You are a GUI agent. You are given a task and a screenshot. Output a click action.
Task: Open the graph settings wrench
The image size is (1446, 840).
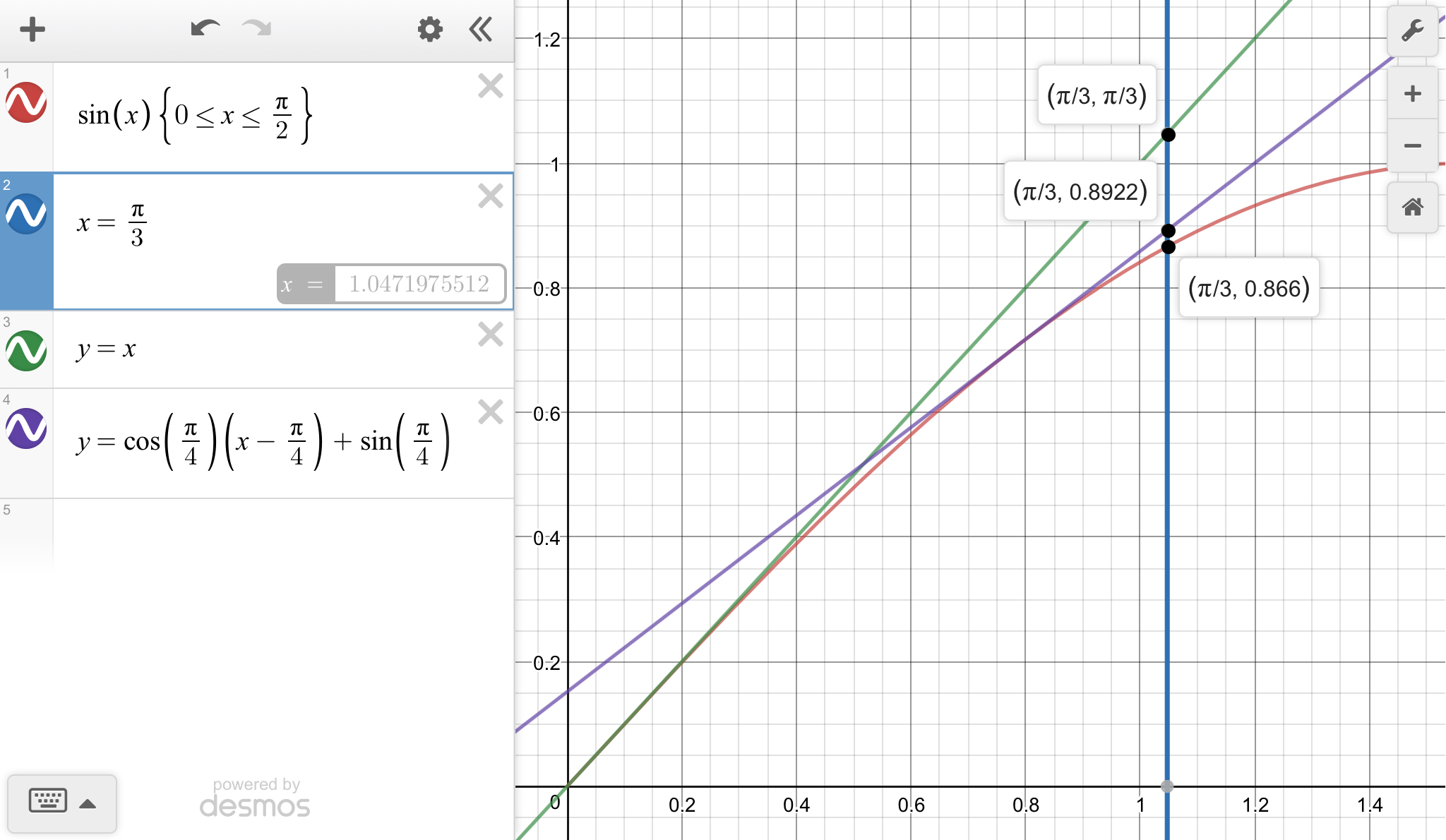point(1412,31)
